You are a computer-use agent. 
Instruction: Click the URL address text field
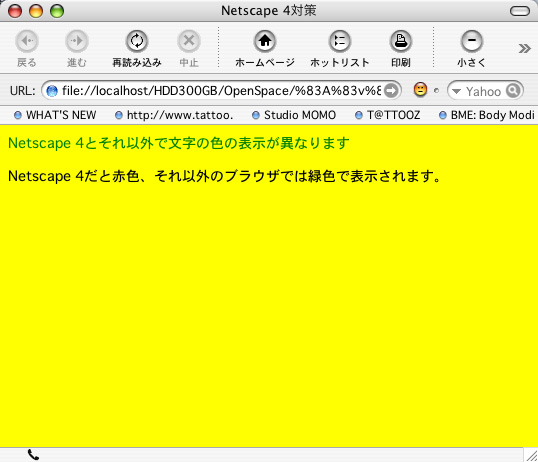click(x=221, y=91)
